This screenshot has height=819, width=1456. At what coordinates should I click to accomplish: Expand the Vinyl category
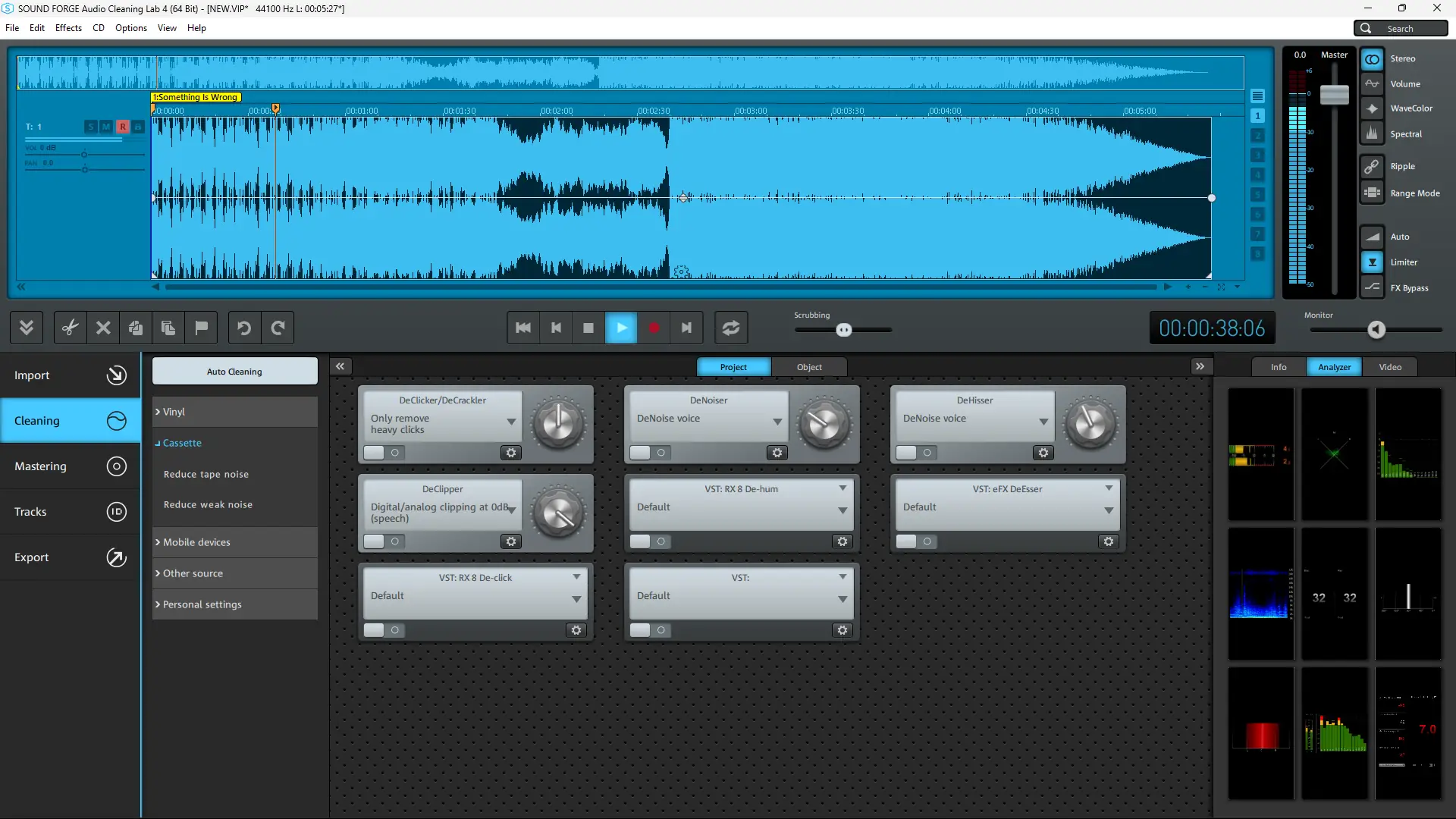174,412
